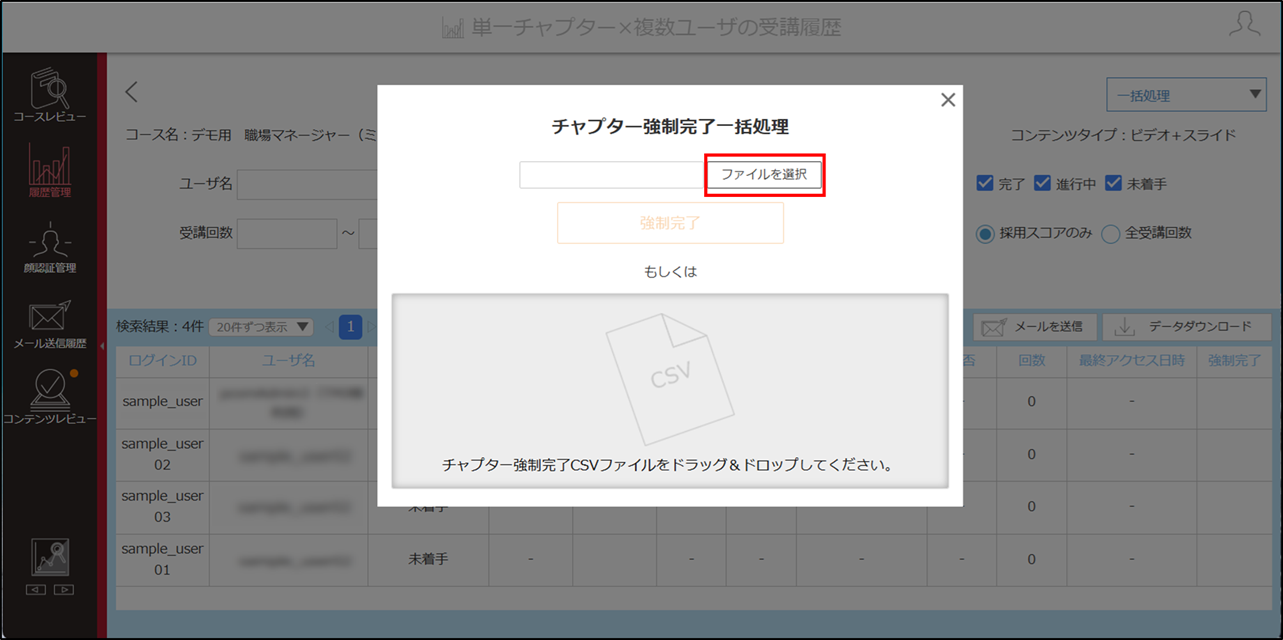
Task: Click the 受講回数 minimum input field
Action: coord(287,233)
